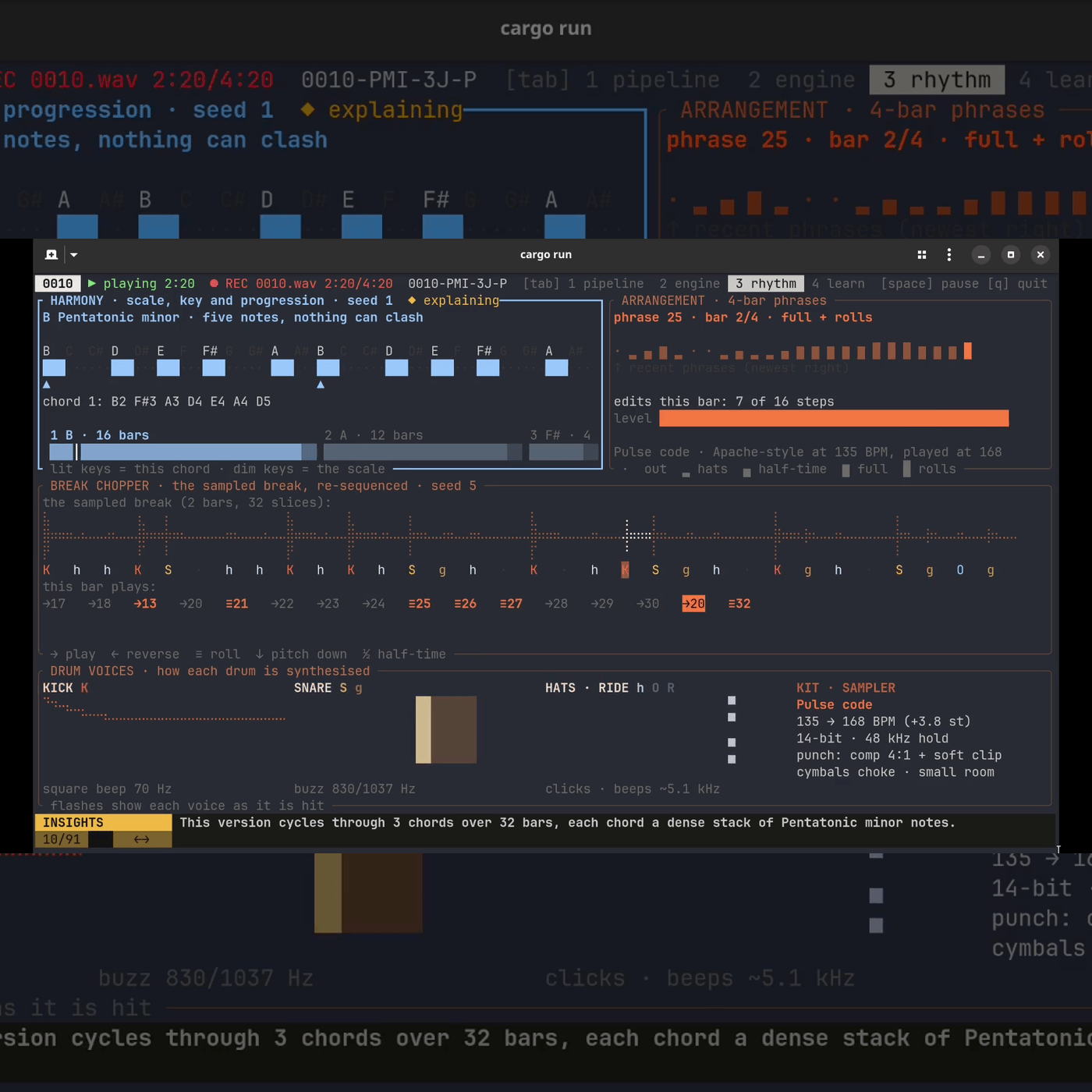Image resolution: width=1092 pixels, height=1092 pixels.
Task: Click the 'chord 1: B2 F#3 A3 D4 E4 A4 D5' line
Action: (x=157, y=402)
